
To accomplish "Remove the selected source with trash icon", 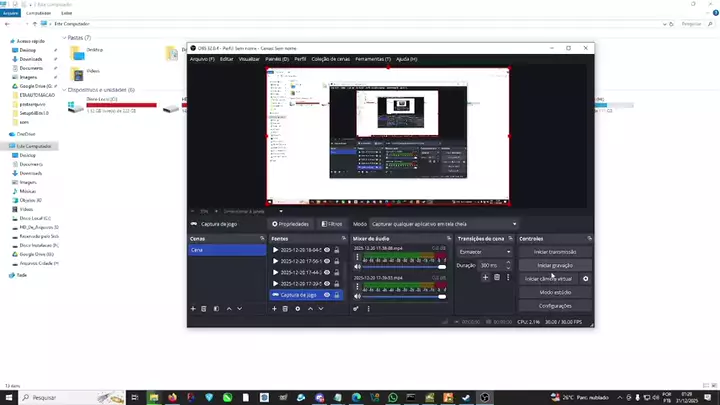I will coord(286,309).
